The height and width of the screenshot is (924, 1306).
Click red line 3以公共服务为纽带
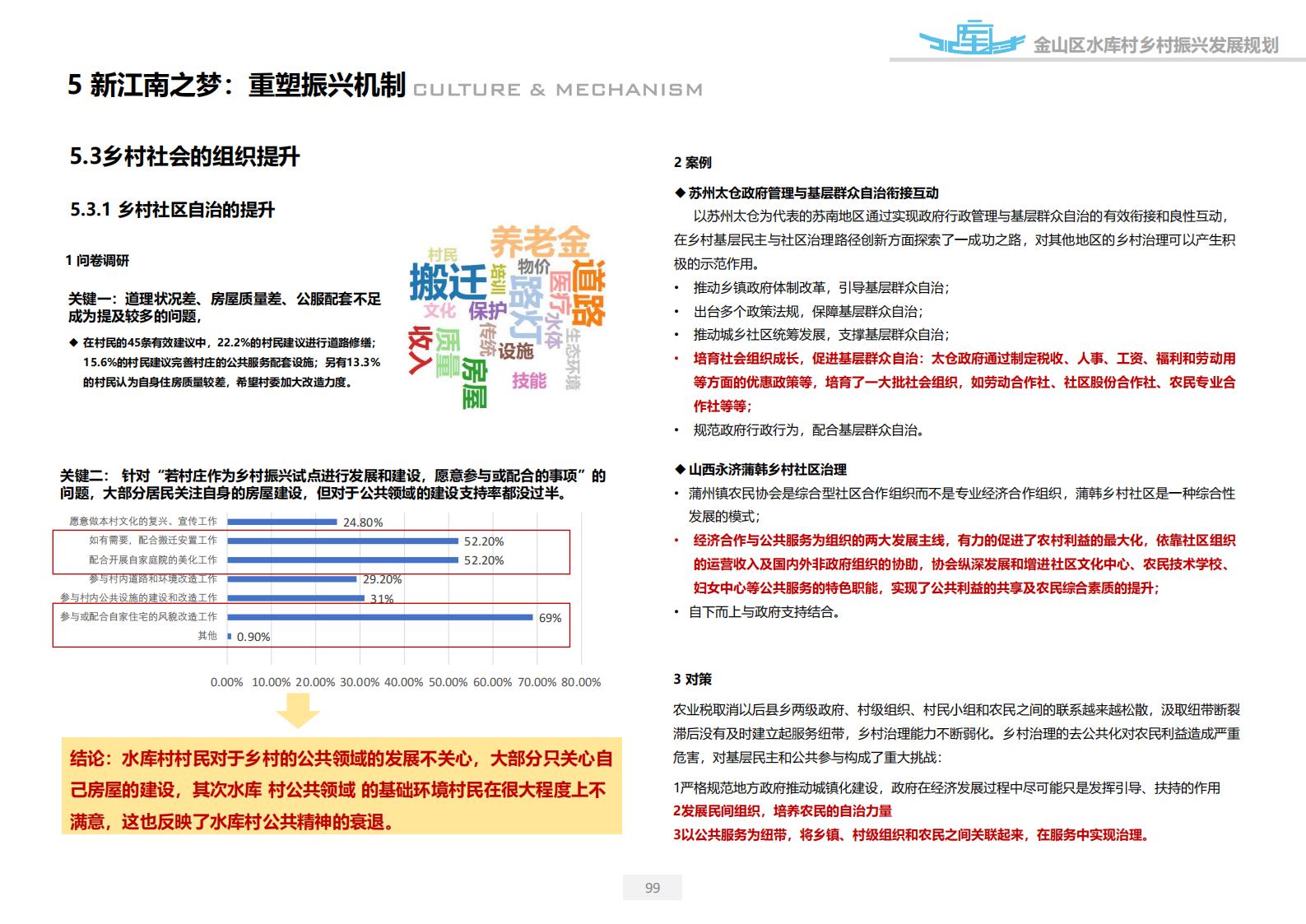912,835
